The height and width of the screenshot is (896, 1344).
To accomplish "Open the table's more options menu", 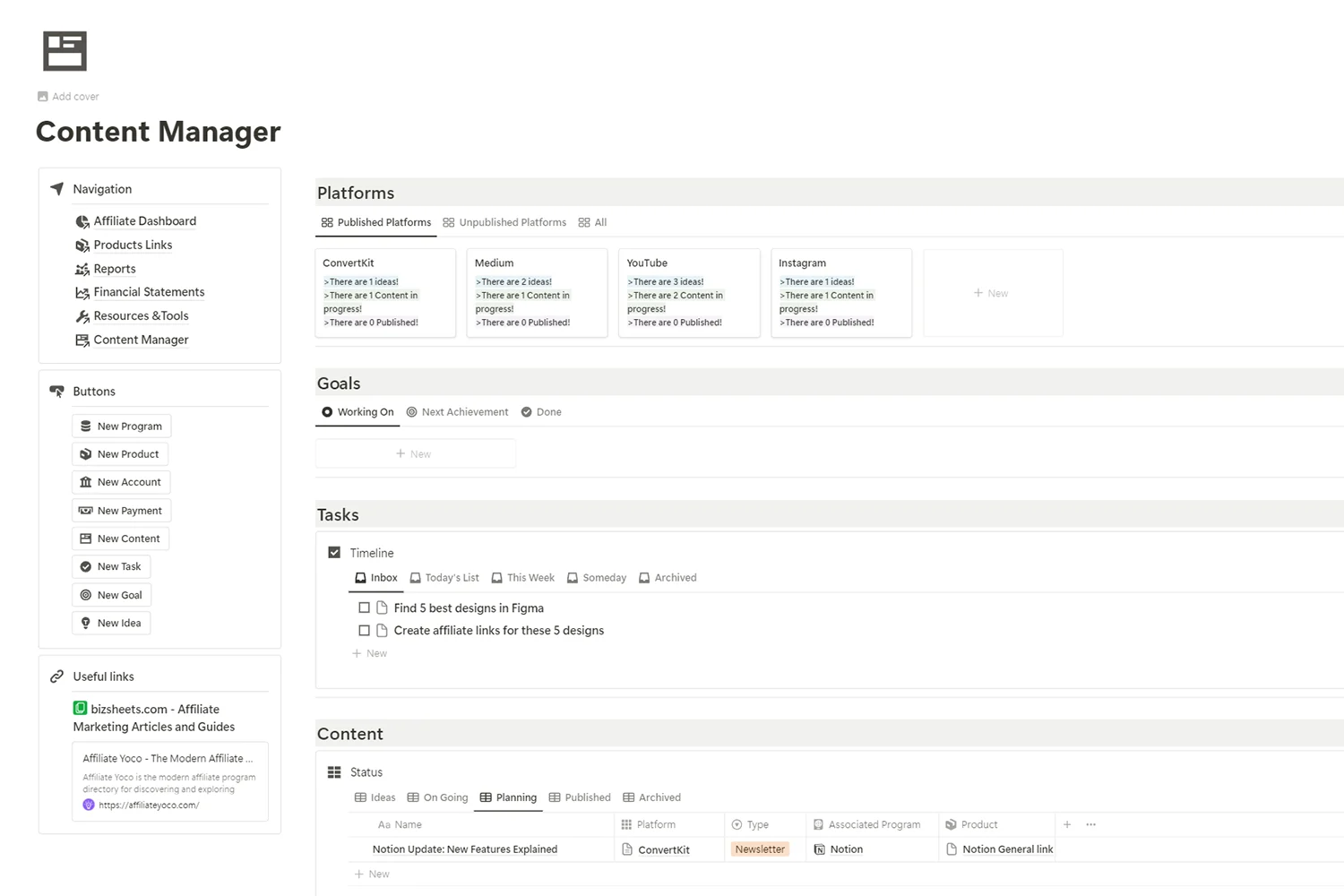I will (1090, 824).
